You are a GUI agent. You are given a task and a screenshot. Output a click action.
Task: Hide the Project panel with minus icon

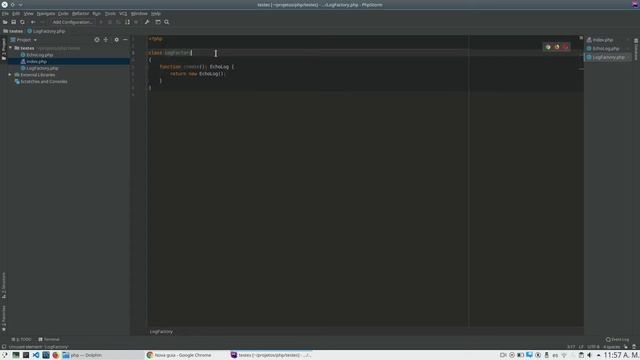(125, 40)
